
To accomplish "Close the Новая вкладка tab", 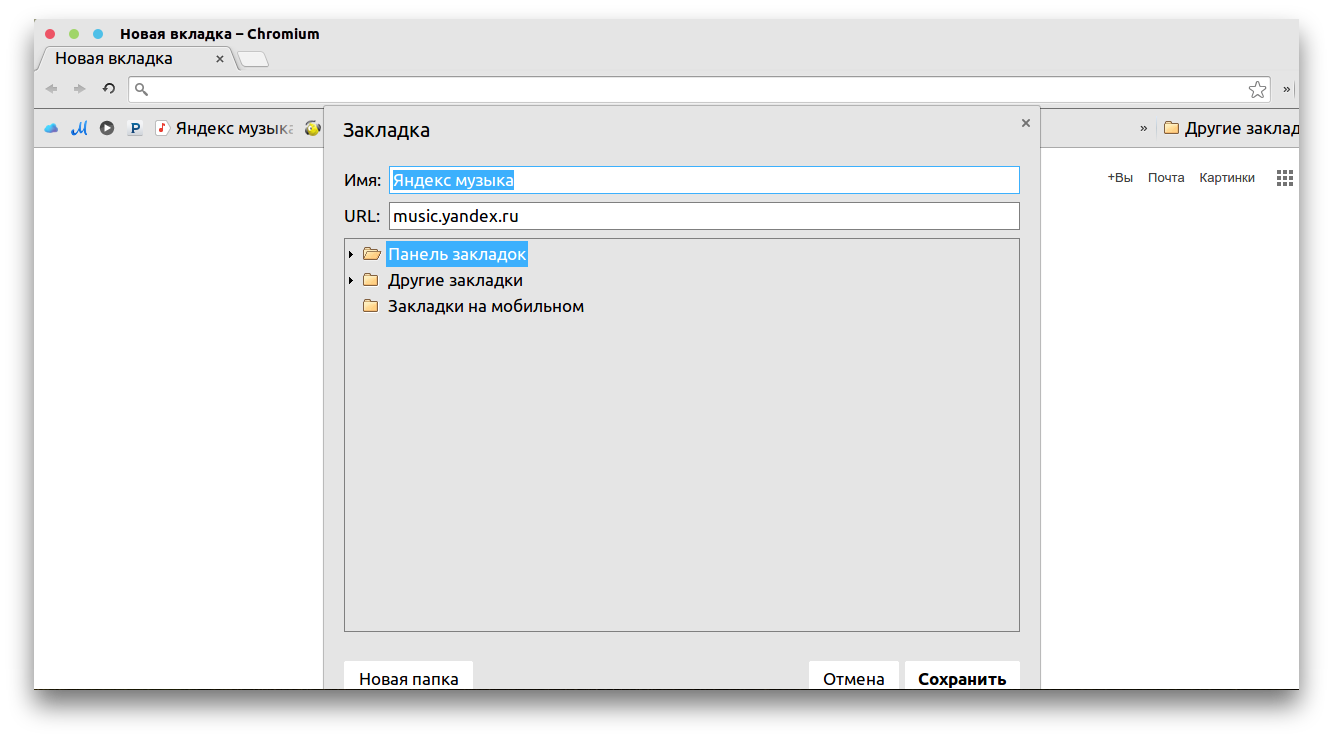I will click(x=220, y=59).
